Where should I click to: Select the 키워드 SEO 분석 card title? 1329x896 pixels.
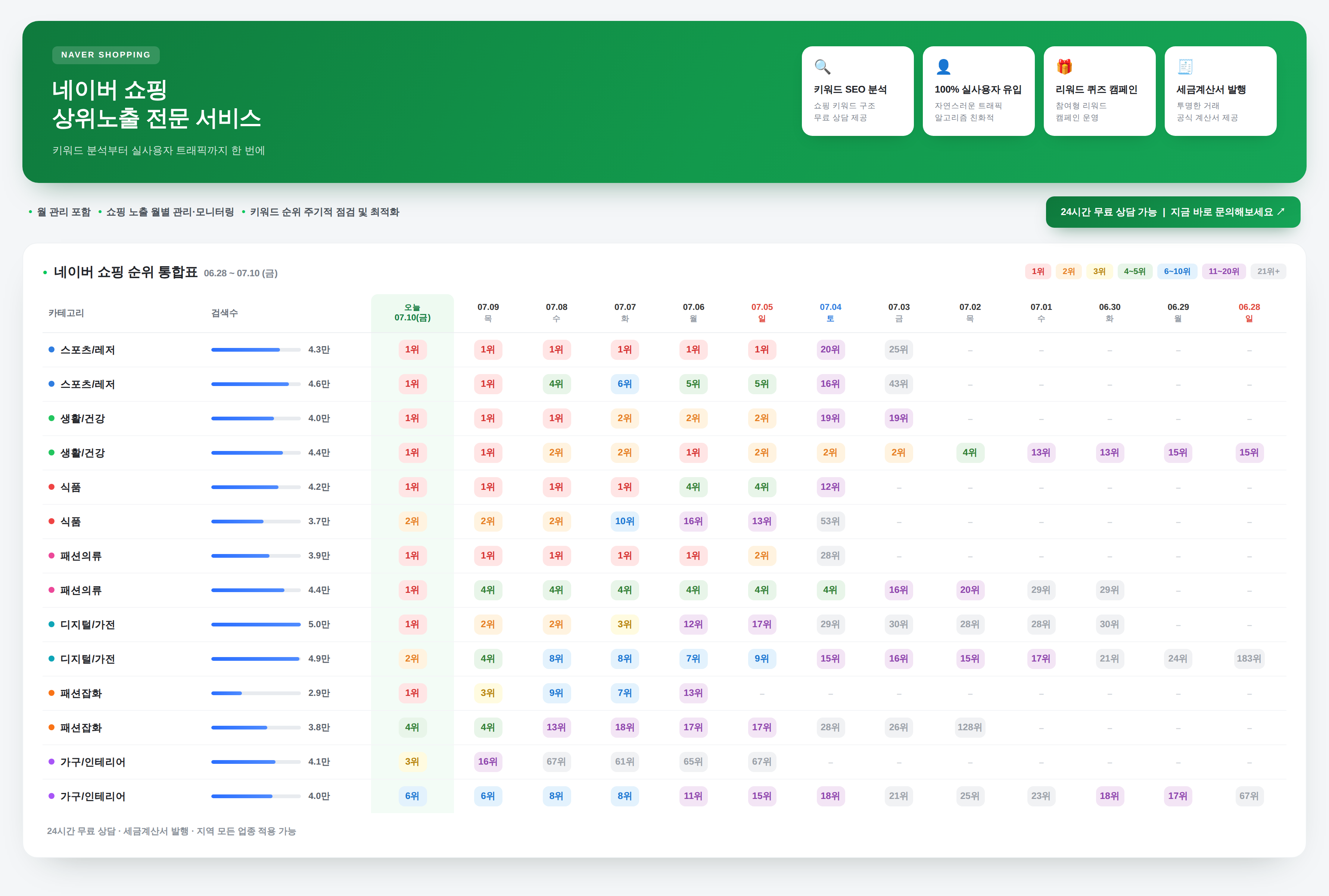tap(850, 90)
